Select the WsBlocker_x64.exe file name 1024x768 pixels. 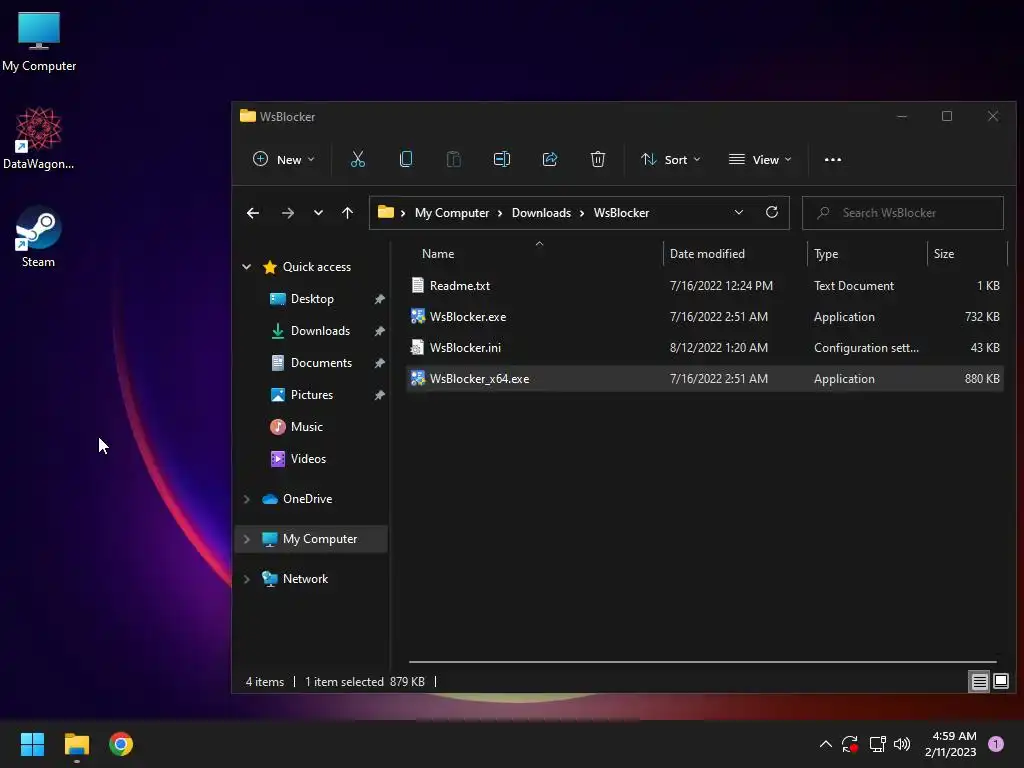479,379
